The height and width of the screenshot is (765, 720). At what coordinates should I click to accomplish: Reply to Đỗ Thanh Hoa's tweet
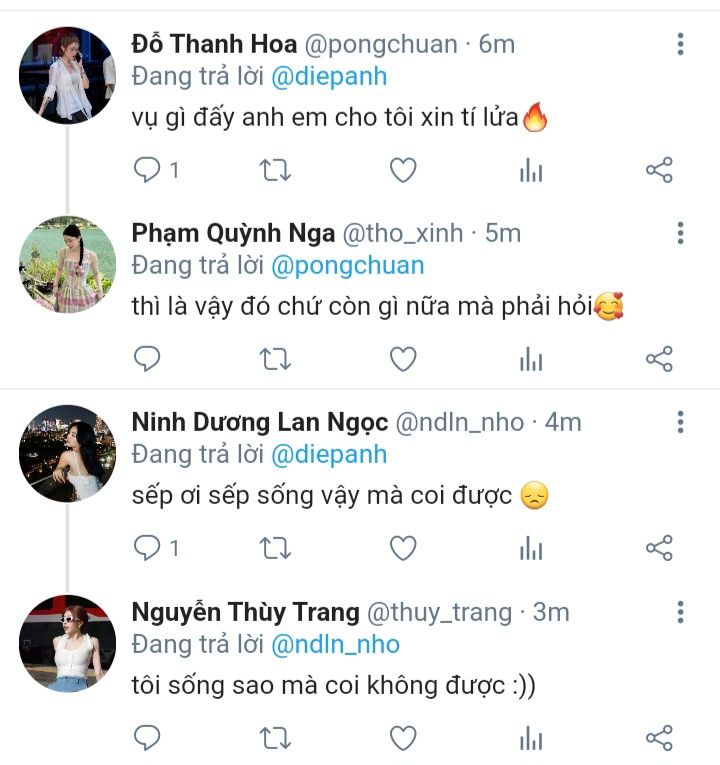(148, 171)
